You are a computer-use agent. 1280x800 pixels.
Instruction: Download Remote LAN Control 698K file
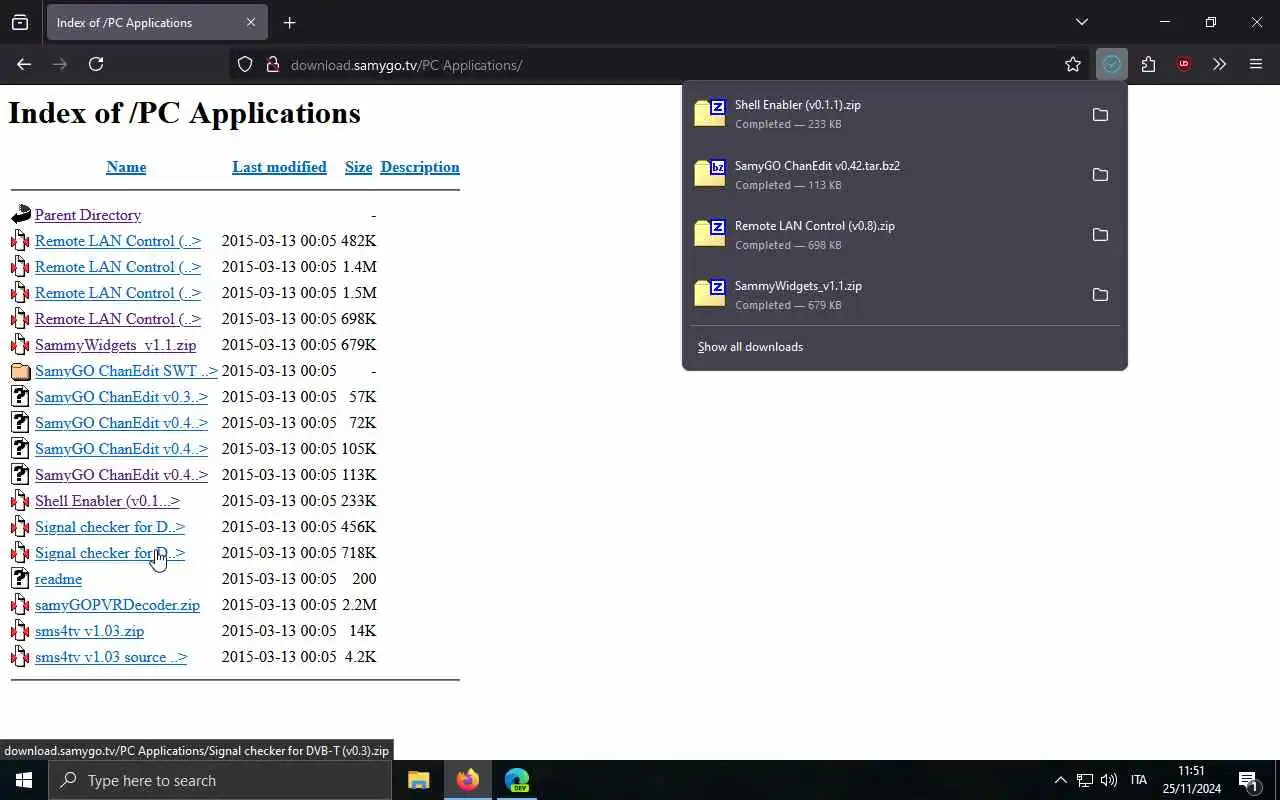118,319
